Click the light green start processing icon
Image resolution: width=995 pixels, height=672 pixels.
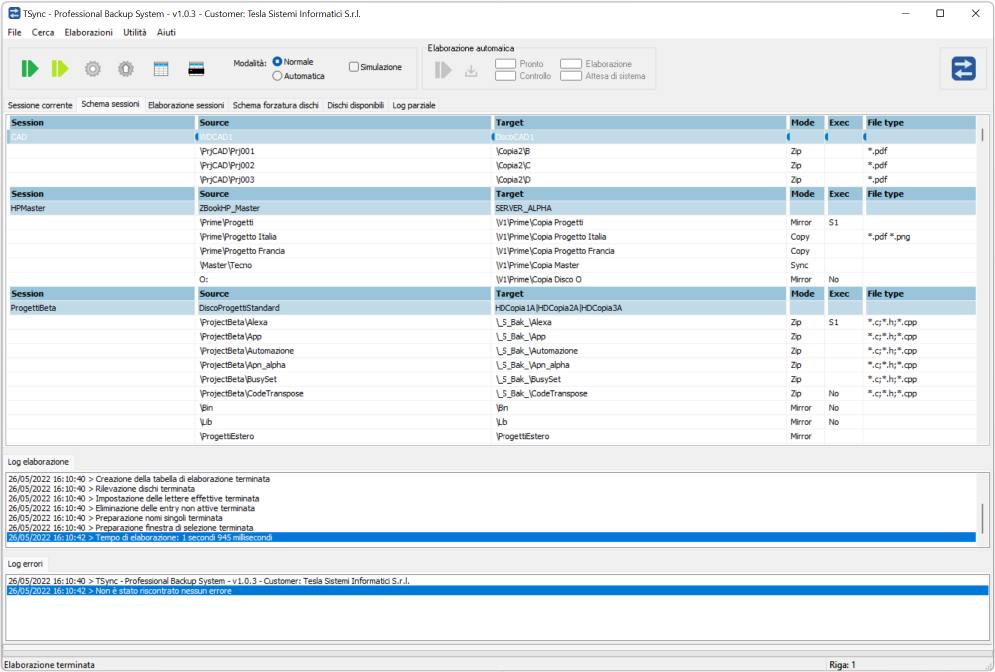coord(60,69)
